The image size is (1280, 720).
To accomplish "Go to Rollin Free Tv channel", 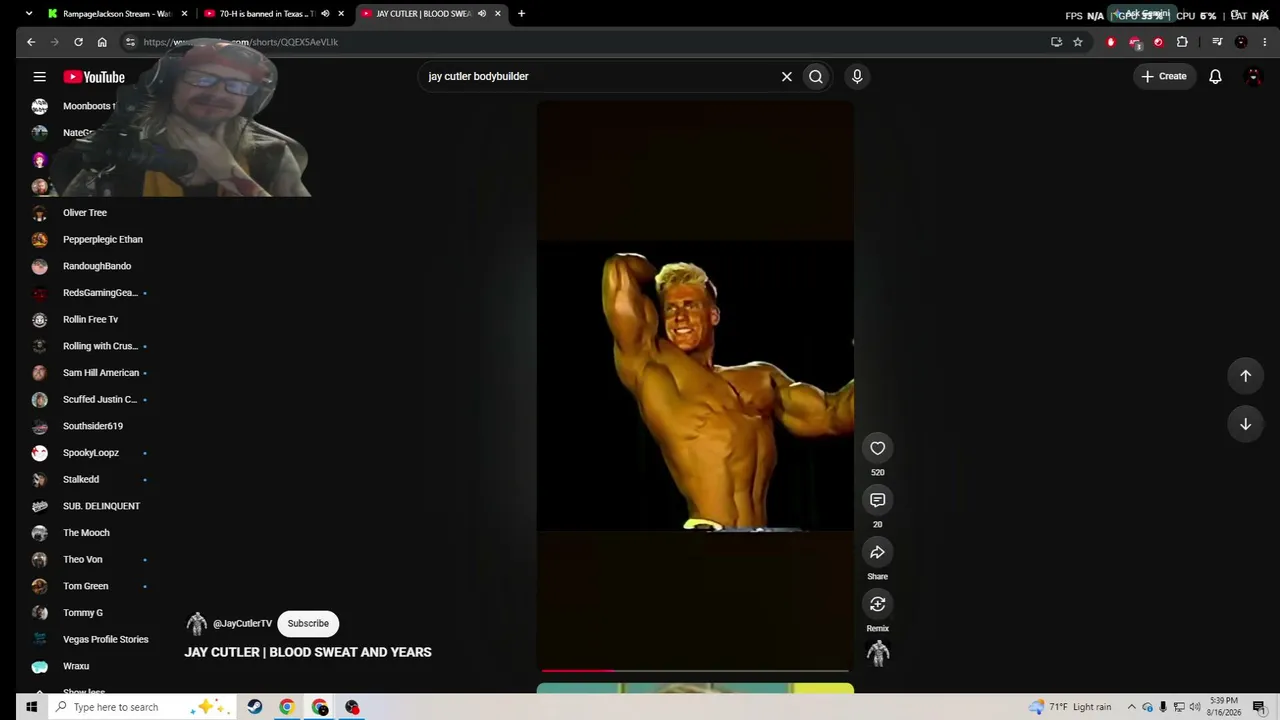I will 88,320.
